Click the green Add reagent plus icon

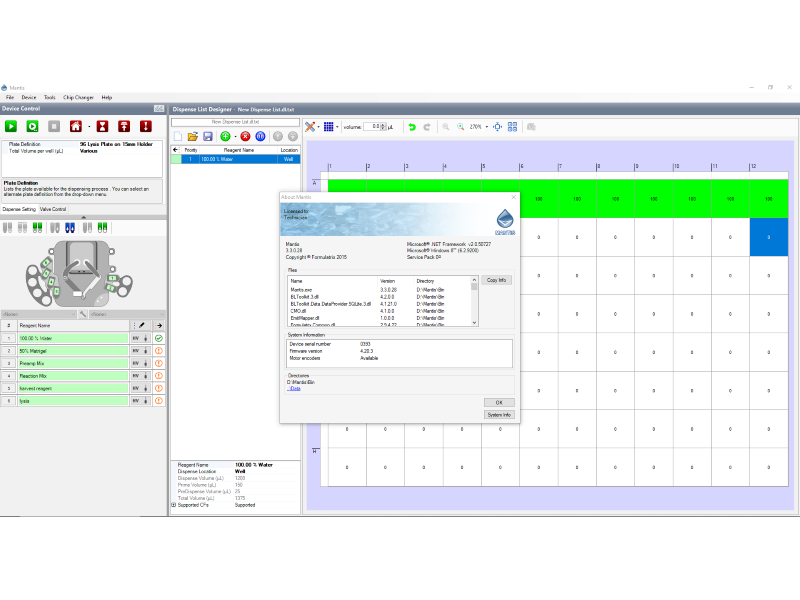(x=225, y=136)
